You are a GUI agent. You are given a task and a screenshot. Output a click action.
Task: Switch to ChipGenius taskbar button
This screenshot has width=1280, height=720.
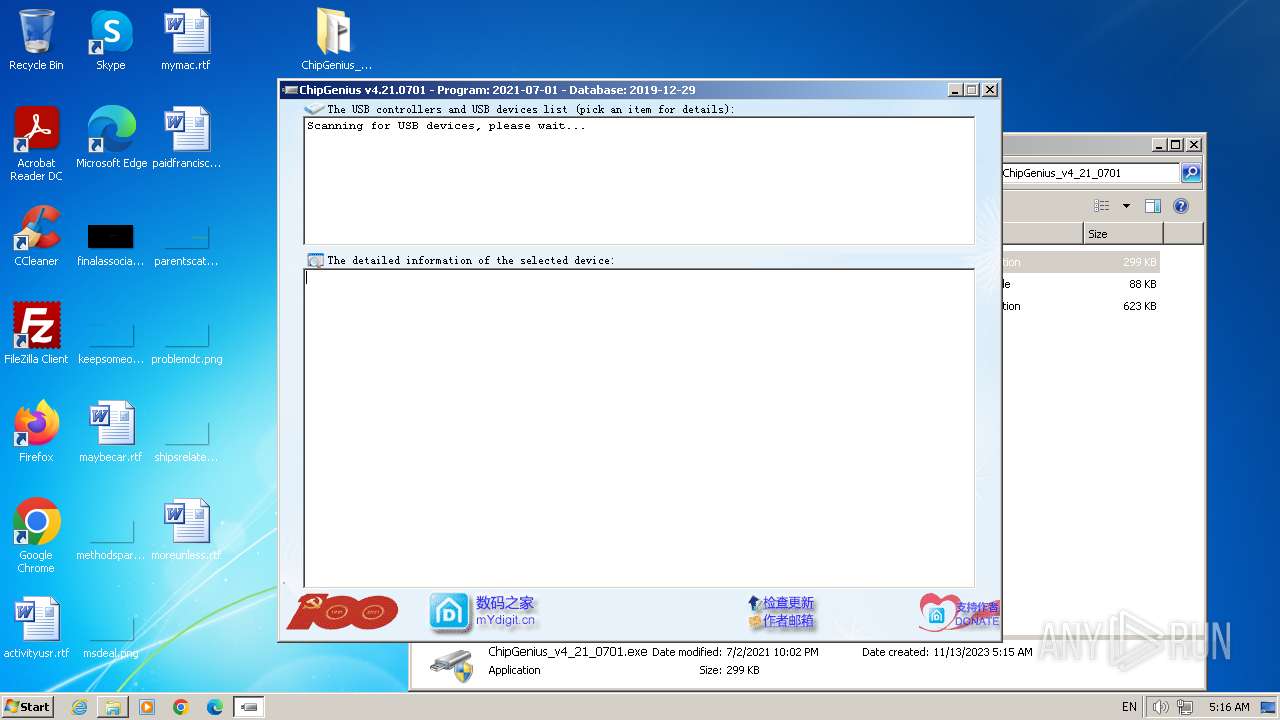(x=249, y=707)
